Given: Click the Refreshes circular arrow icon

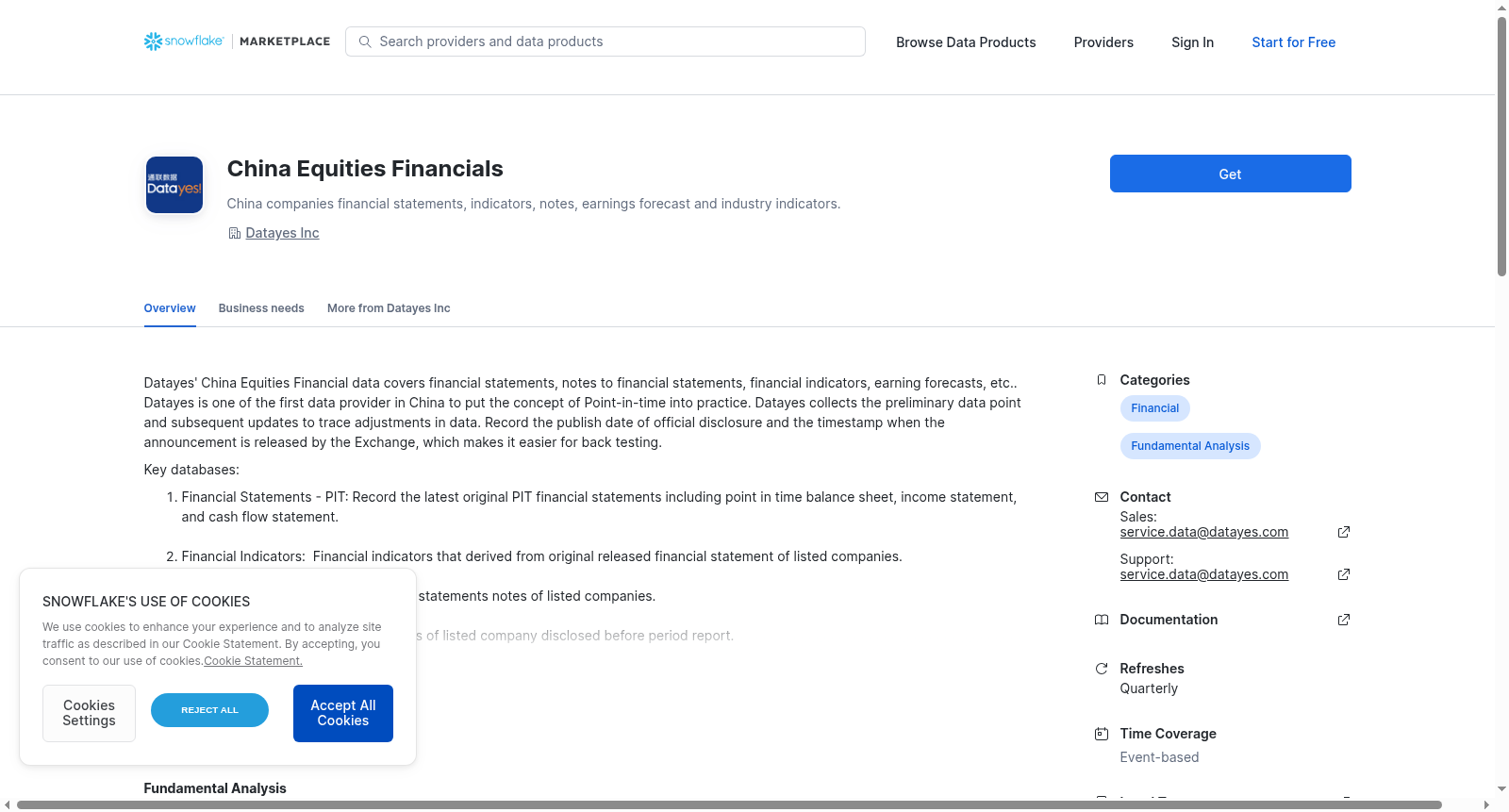Looking at the screenshot, I should tap(1102, 669).
